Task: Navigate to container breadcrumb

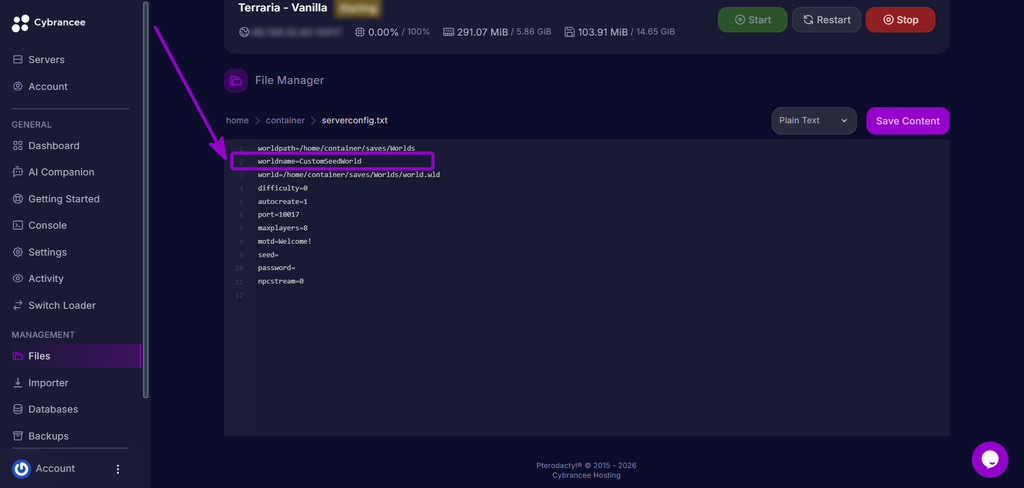Action: click(x=285, y=121)
